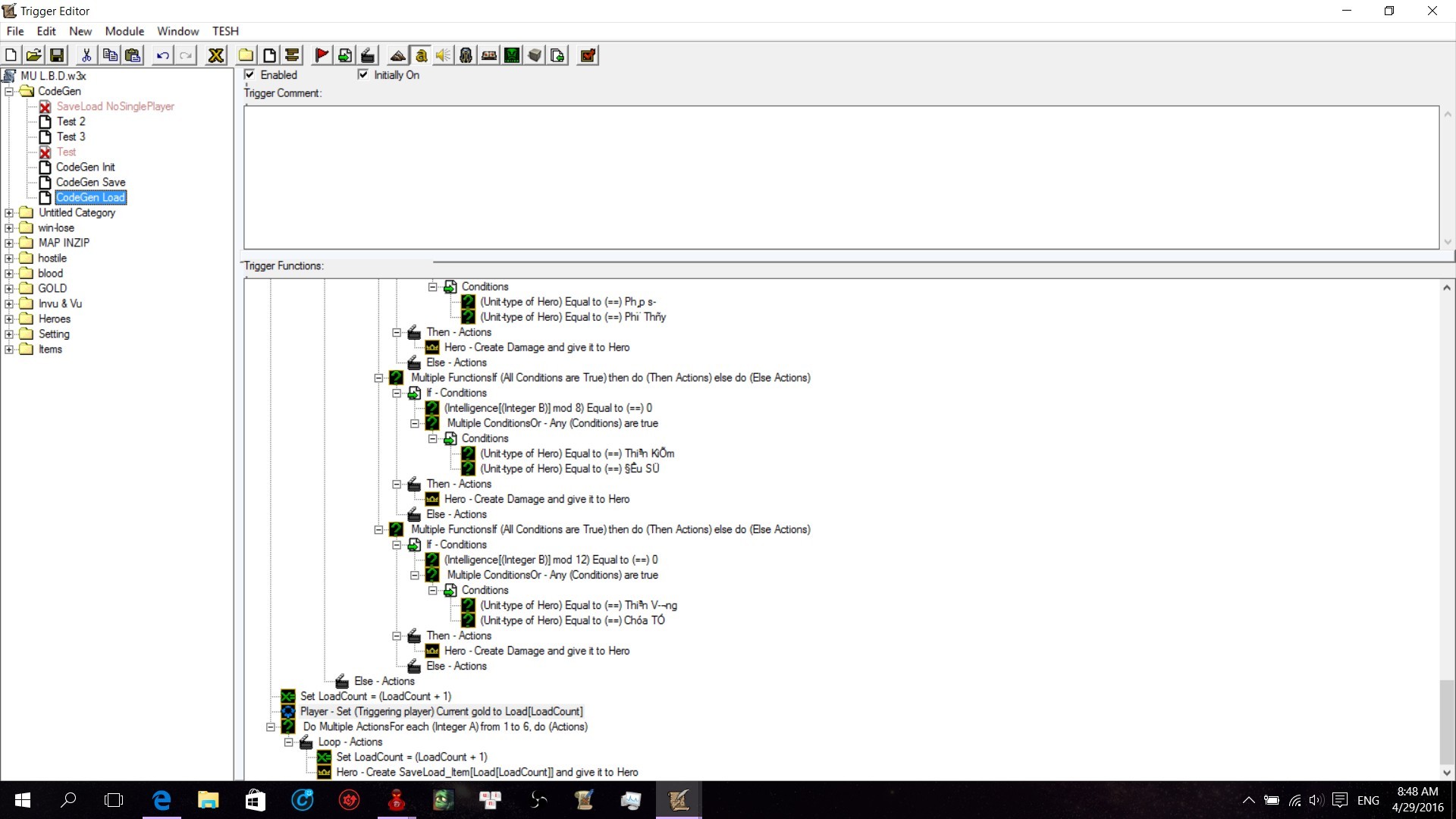Add a new condition toolbar icon
The image size is (1456, 819).
345,55
